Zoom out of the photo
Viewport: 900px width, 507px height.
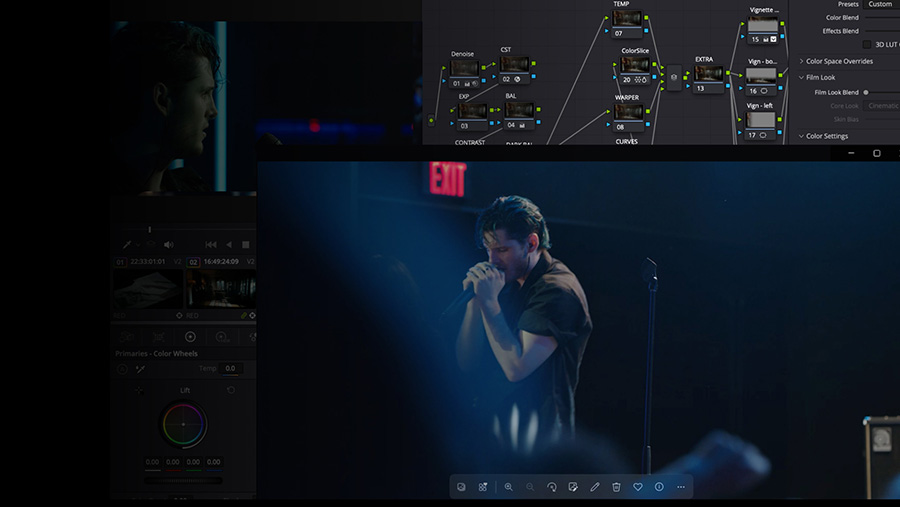[530, 487]
